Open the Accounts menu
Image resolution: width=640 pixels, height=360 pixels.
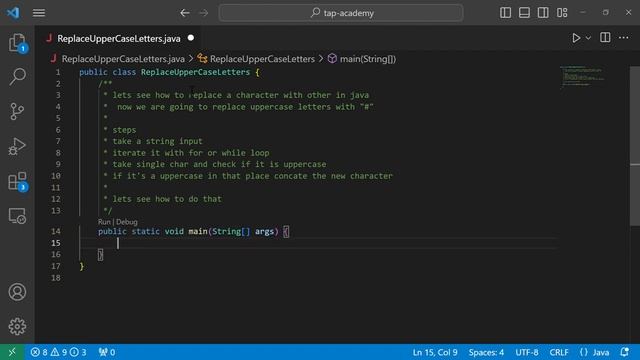point(17,292)
